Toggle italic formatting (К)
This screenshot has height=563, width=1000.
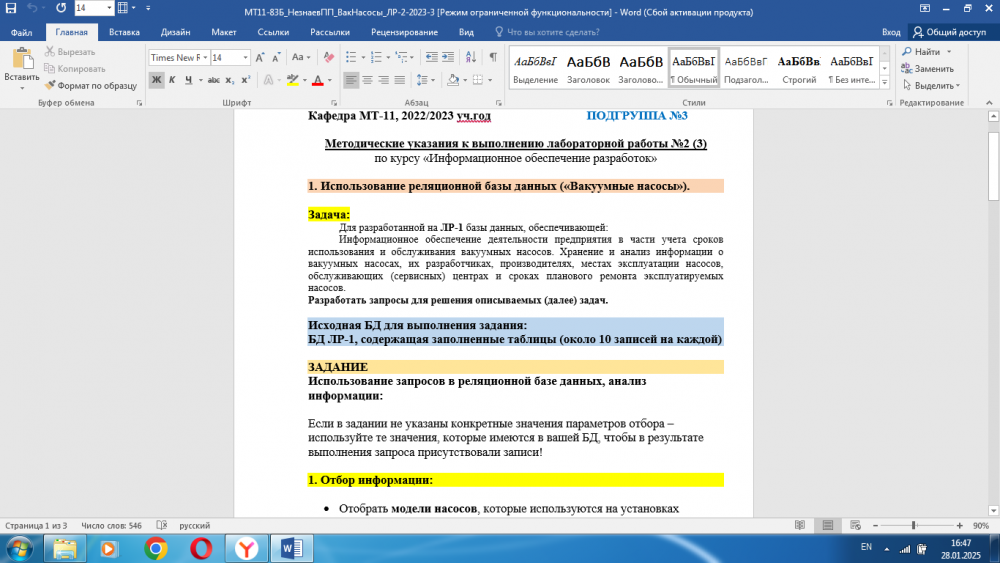click(174, 80)
